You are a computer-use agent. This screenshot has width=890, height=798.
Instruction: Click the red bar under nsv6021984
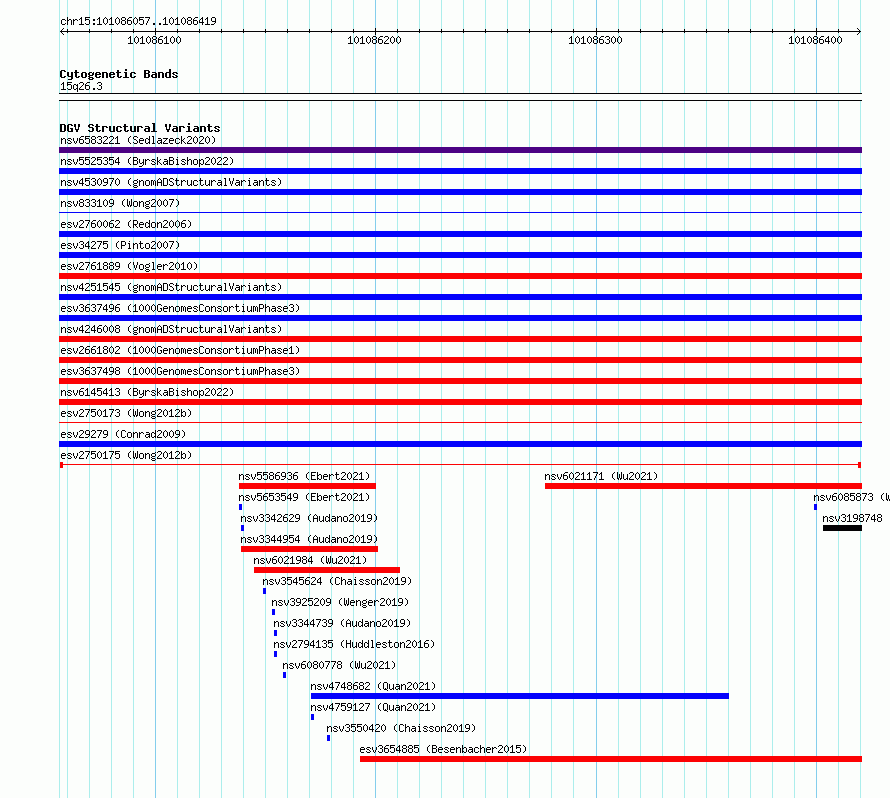327,570
